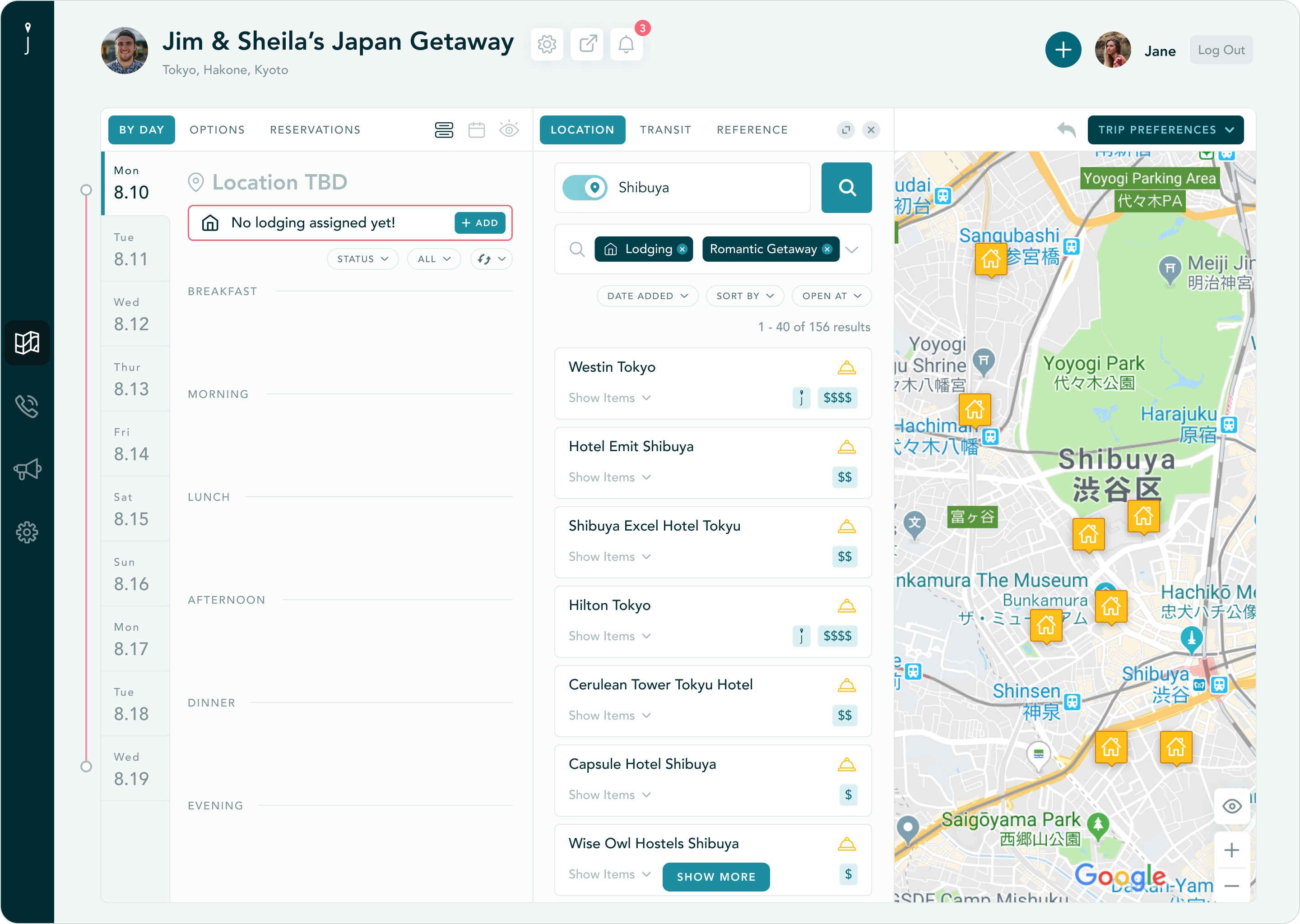Expand the Sort By dropdown

744,296
